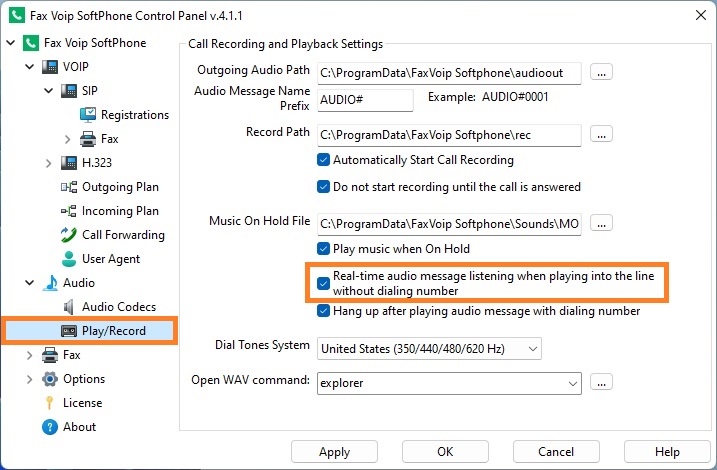Click the Audio Message Name Prefix field
Viewport: 717px width, 470px height.
click(x=365, y=100)
